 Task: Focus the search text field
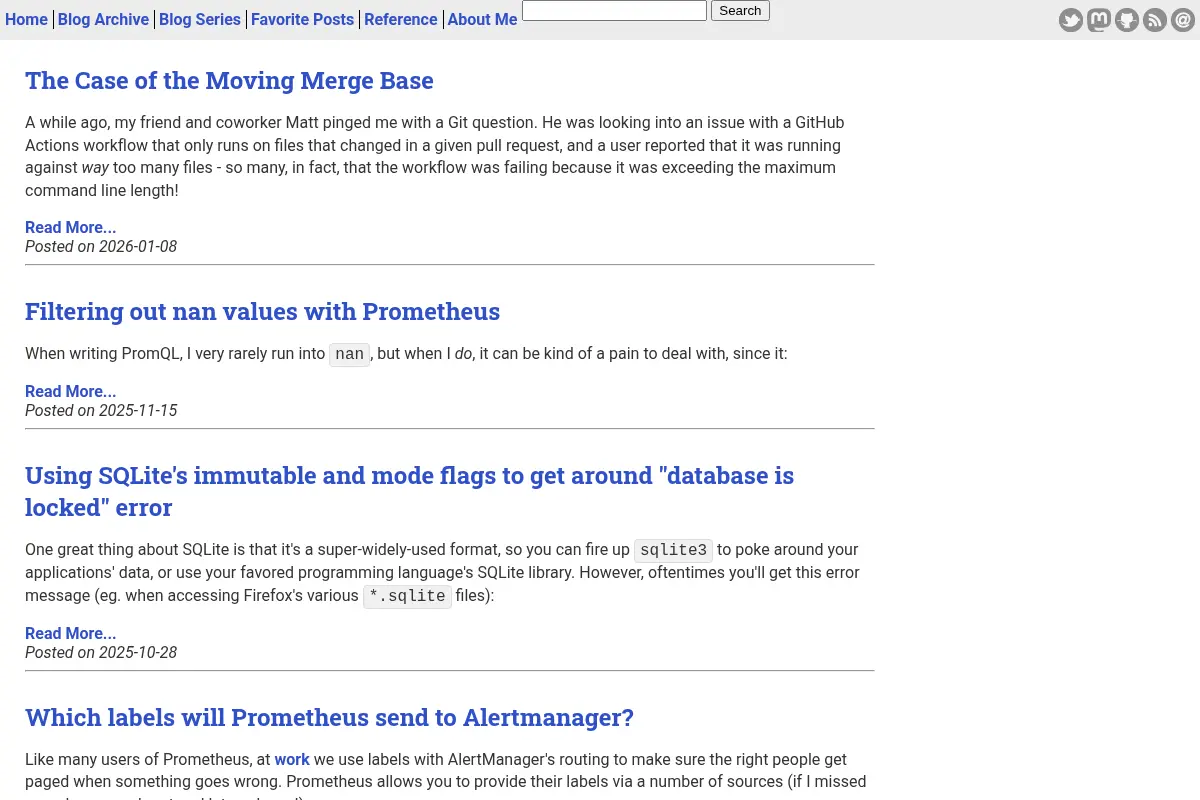[614, 10]
